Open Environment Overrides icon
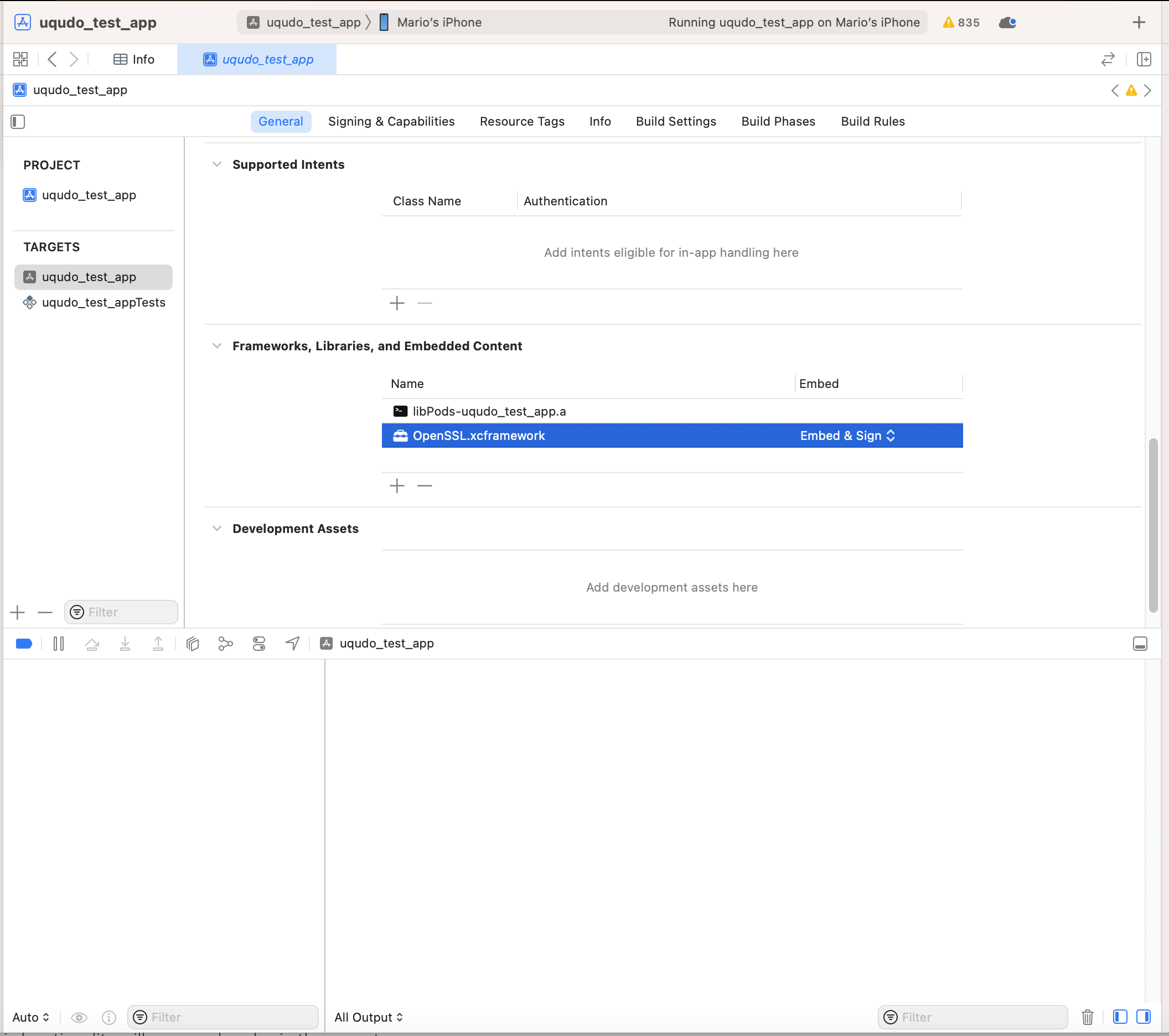Image resolution: width=1169 pixels, height=1036 pixels. coord(258,644)
